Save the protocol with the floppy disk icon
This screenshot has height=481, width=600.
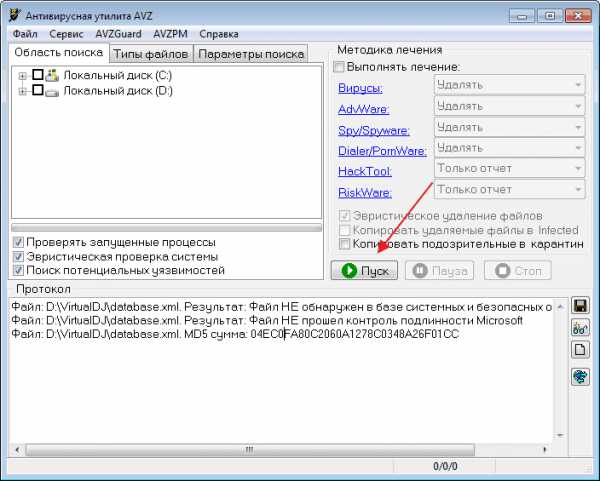[x=579, y=305]
